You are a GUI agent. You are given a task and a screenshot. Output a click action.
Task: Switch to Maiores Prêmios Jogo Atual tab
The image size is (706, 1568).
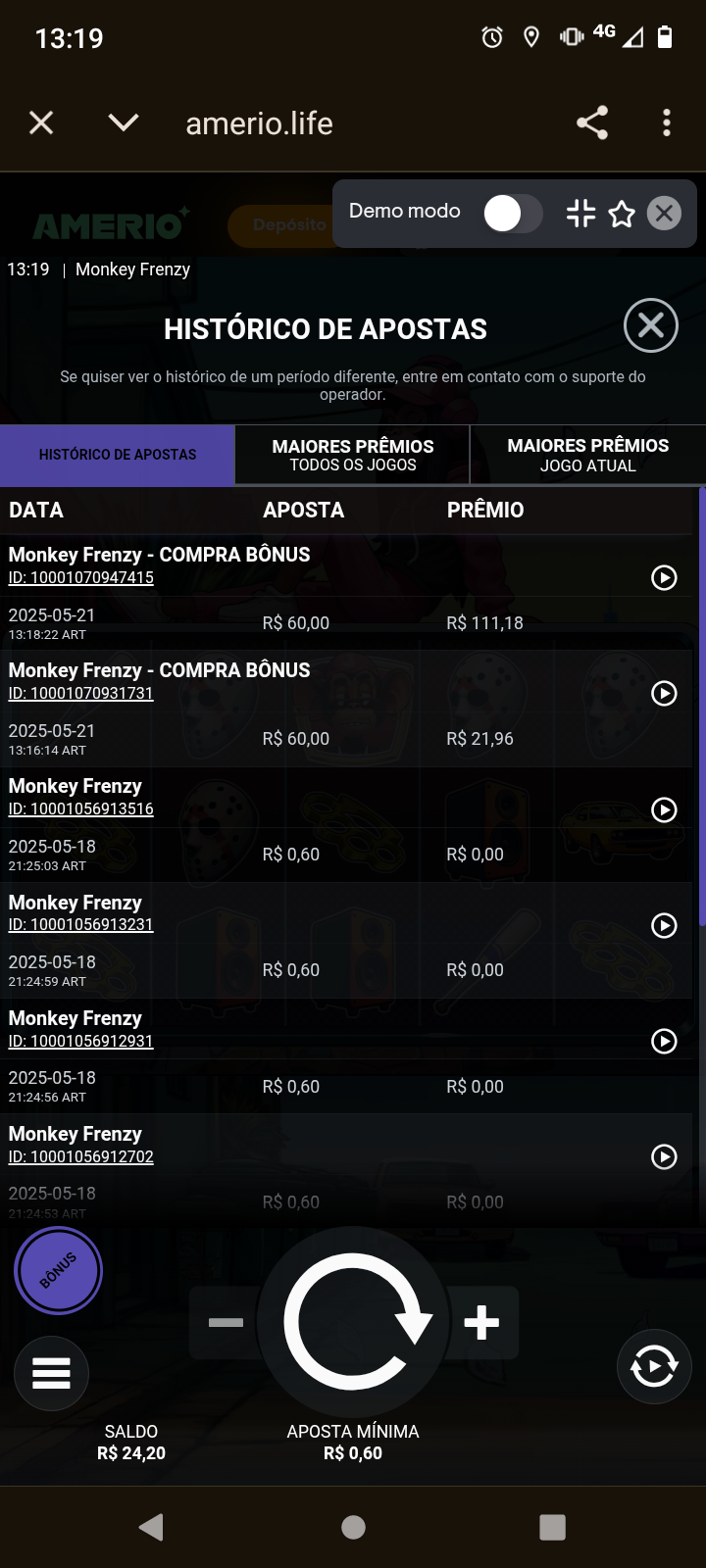(588, 455)
